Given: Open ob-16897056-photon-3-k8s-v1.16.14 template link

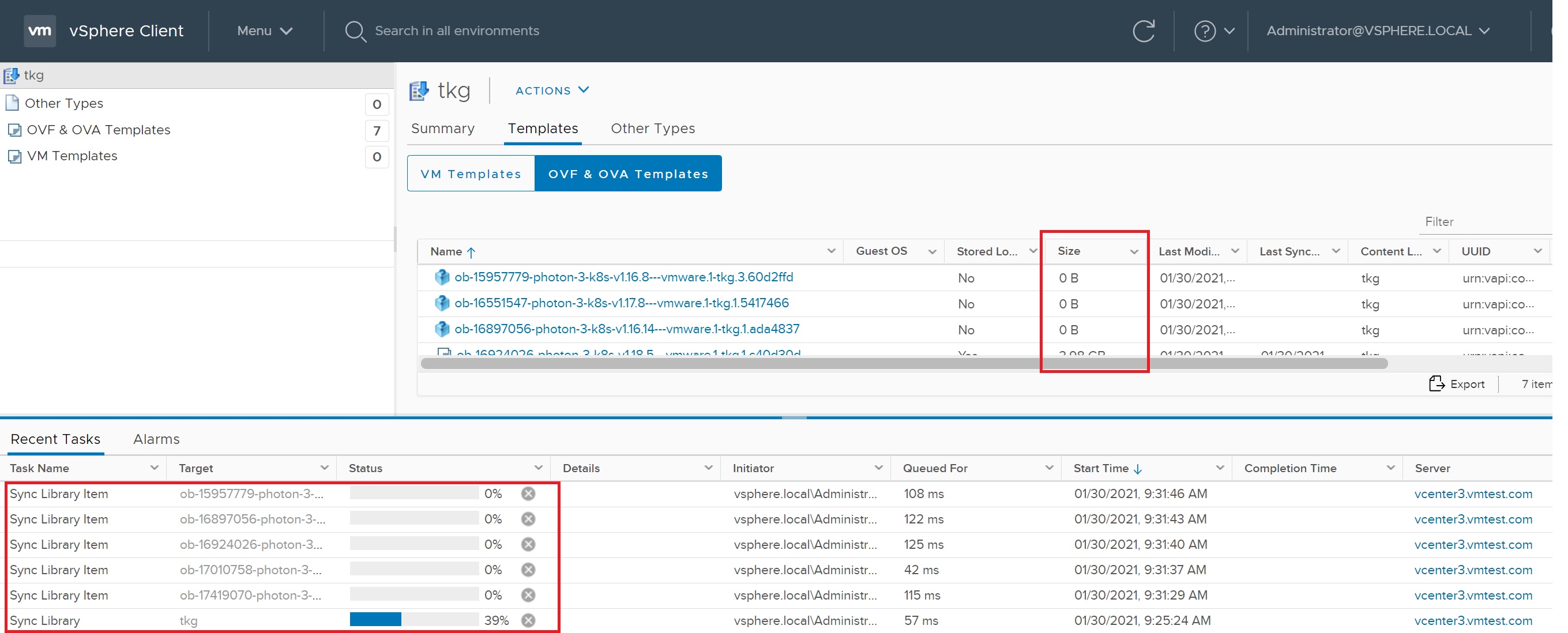Looking at the screenshot, I should (626, 329).
